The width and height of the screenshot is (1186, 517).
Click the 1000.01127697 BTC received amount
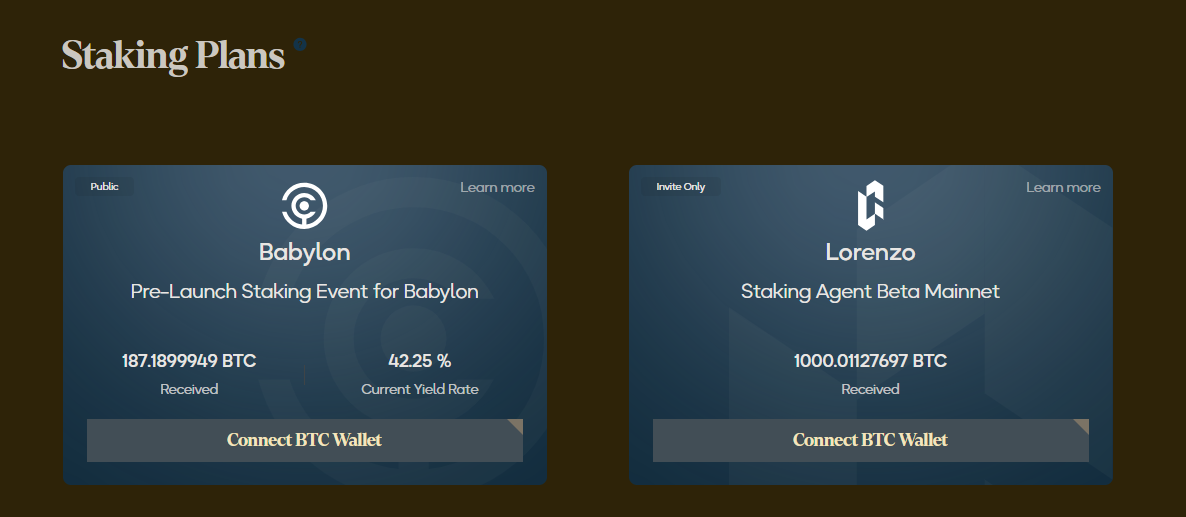(x=870, y=361)
